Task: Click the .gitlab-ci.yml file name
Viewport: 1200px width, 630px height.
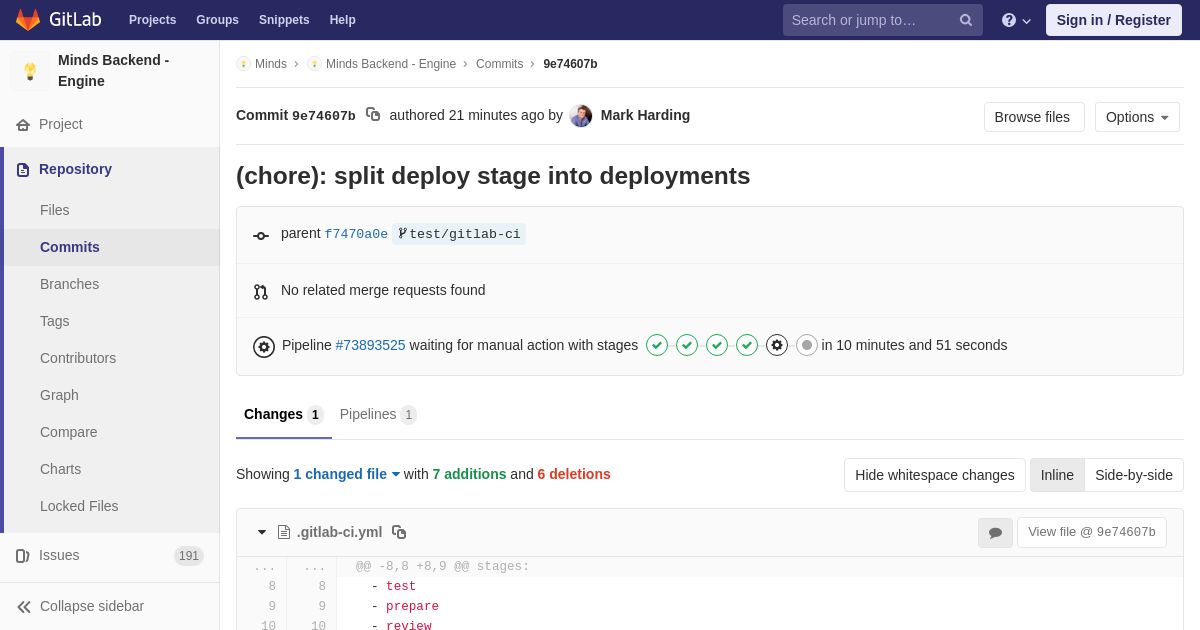Action: click(339, 532)
